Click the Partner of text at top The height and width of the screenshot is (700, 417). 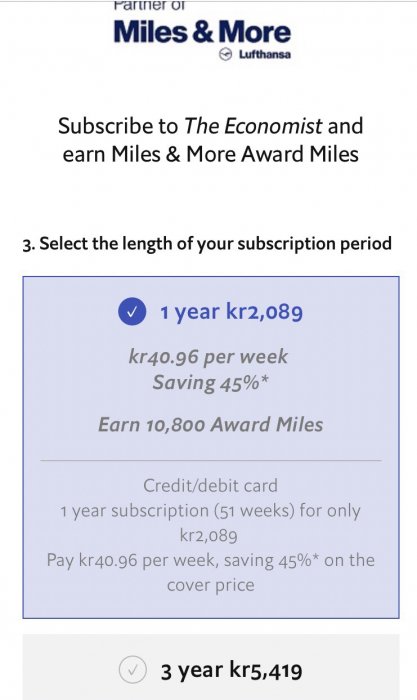[150, 5]
